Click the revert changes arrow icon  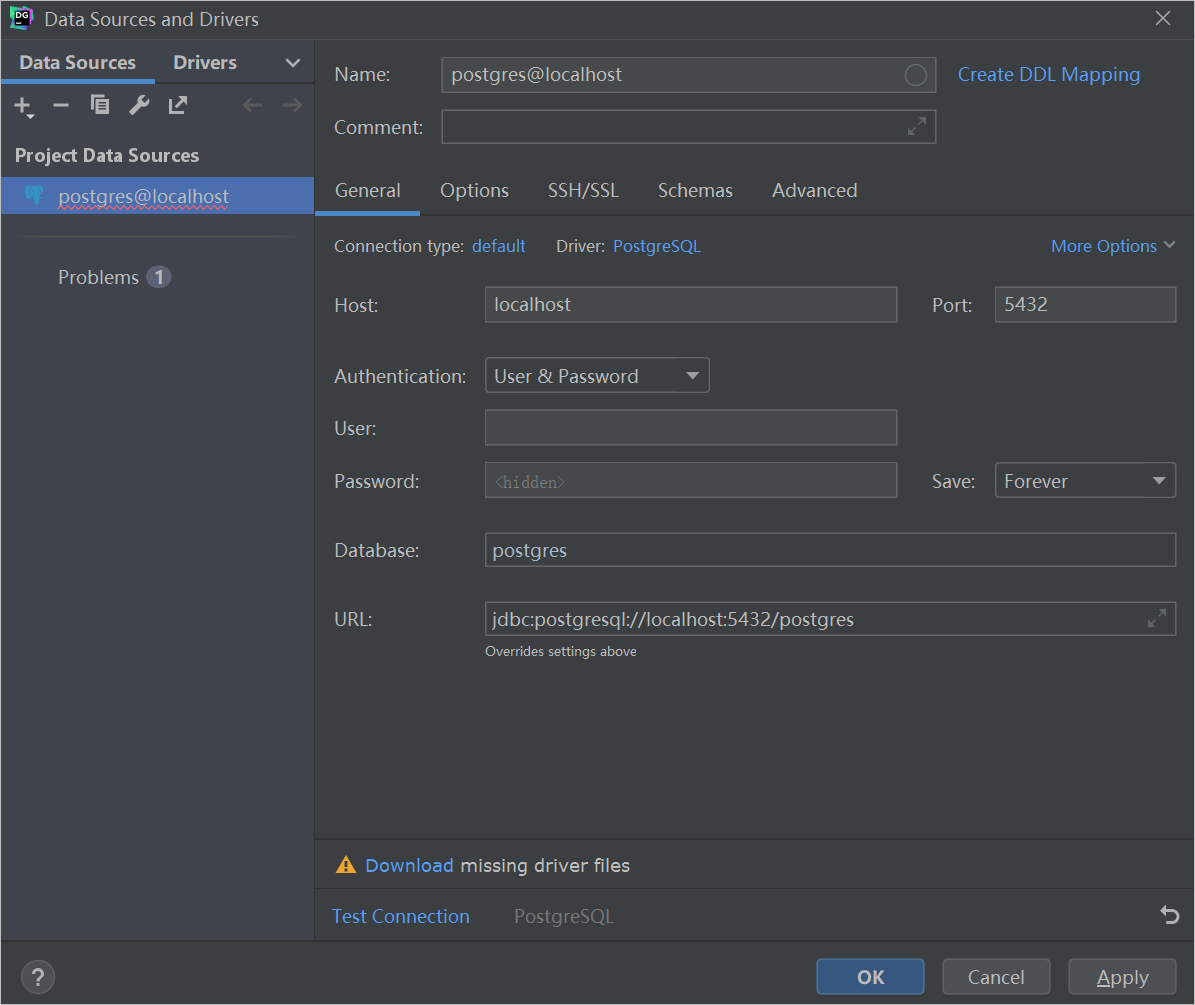click(x=1169, y=915)
